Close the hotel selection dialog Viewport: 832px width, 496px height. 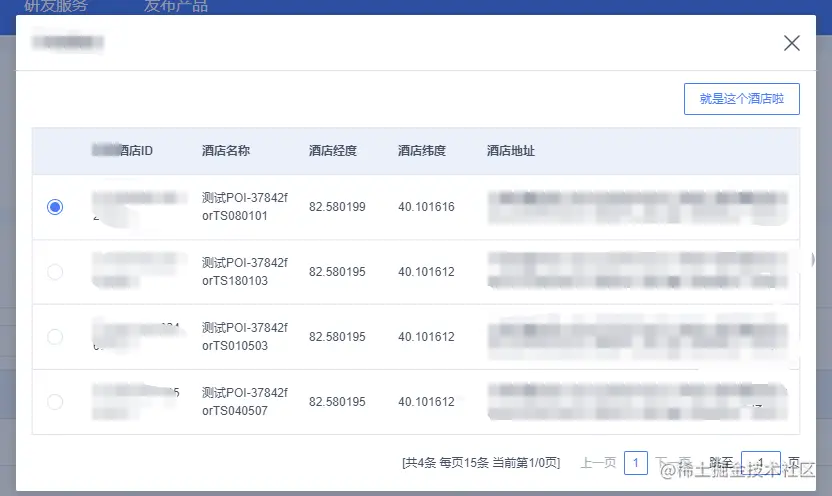tap(792, 43)
